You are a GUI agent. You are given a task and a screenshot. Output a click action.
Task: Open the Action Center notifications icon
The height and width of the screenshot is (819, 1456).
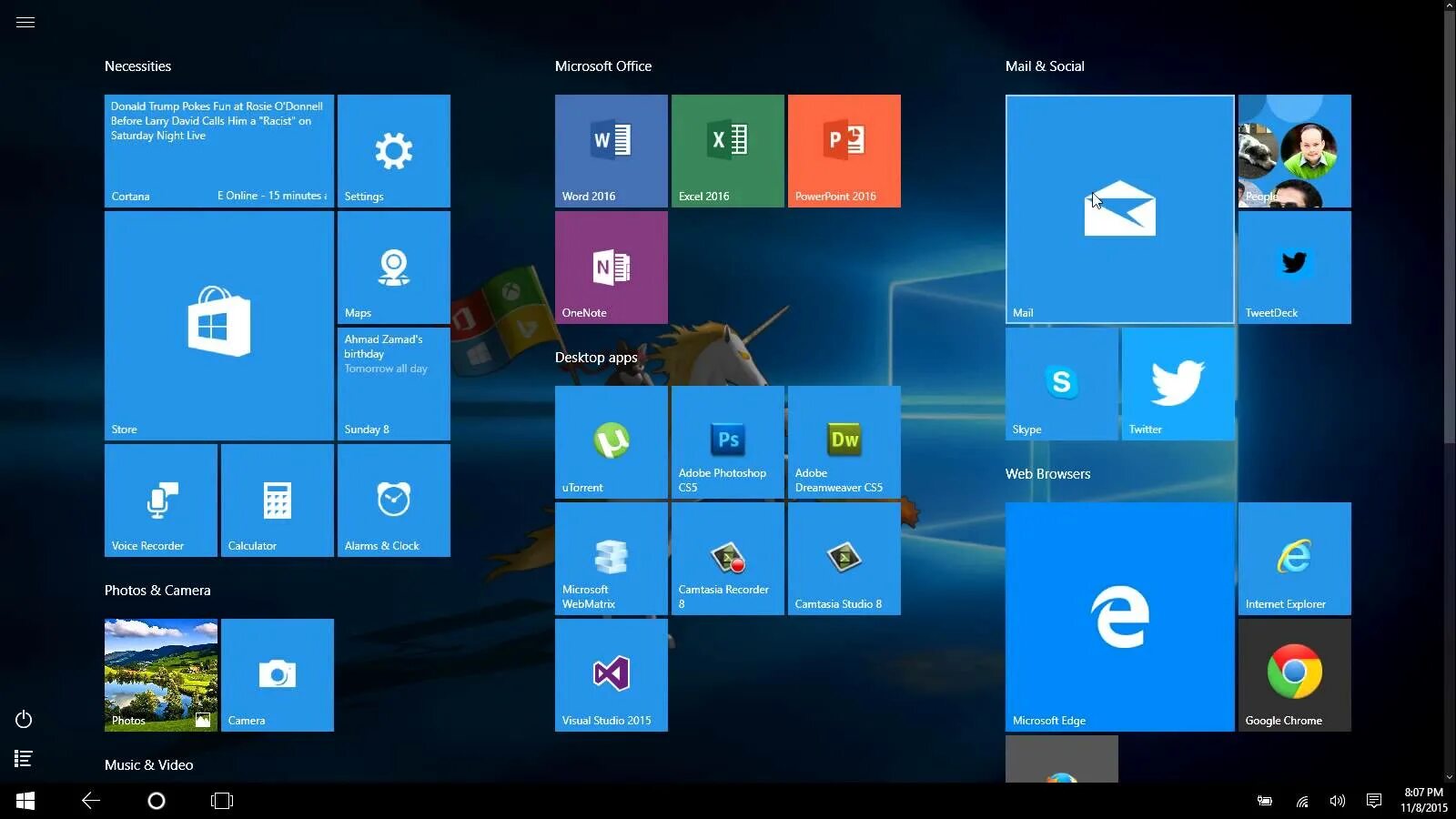[1374, 801]
